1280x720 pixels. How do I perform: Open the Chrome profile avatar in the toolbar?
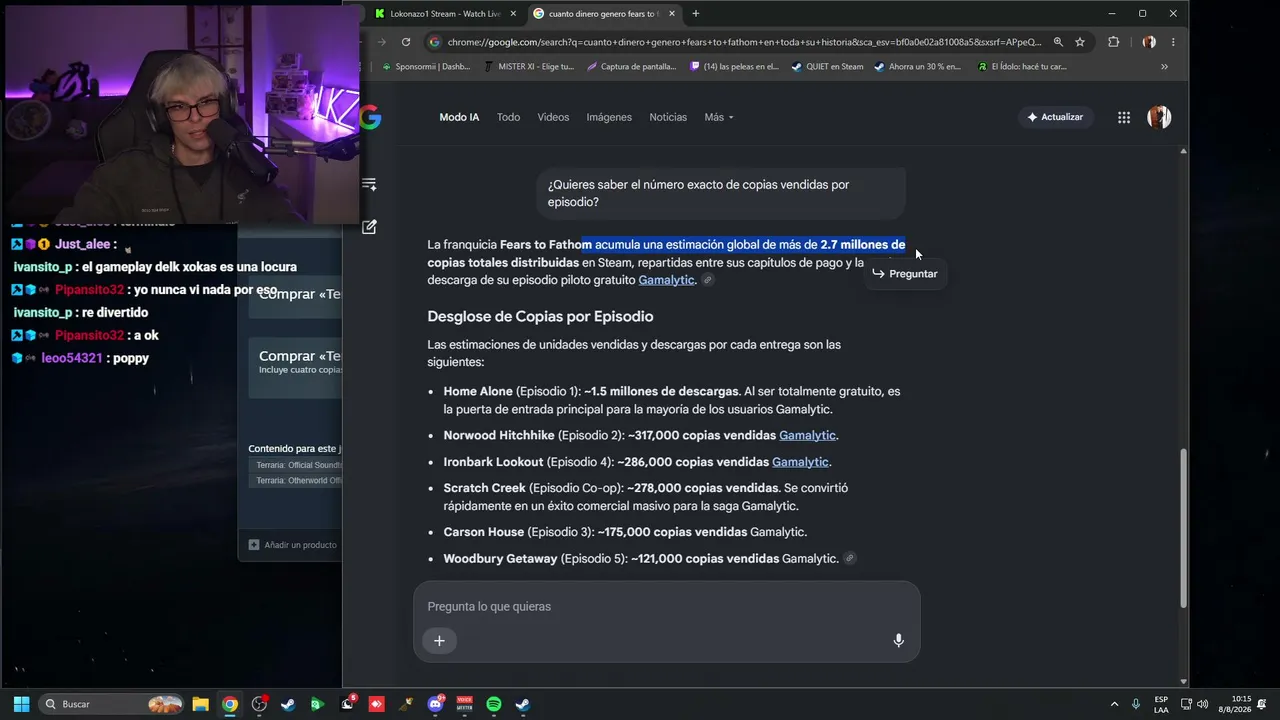(x=1149, y=42)
